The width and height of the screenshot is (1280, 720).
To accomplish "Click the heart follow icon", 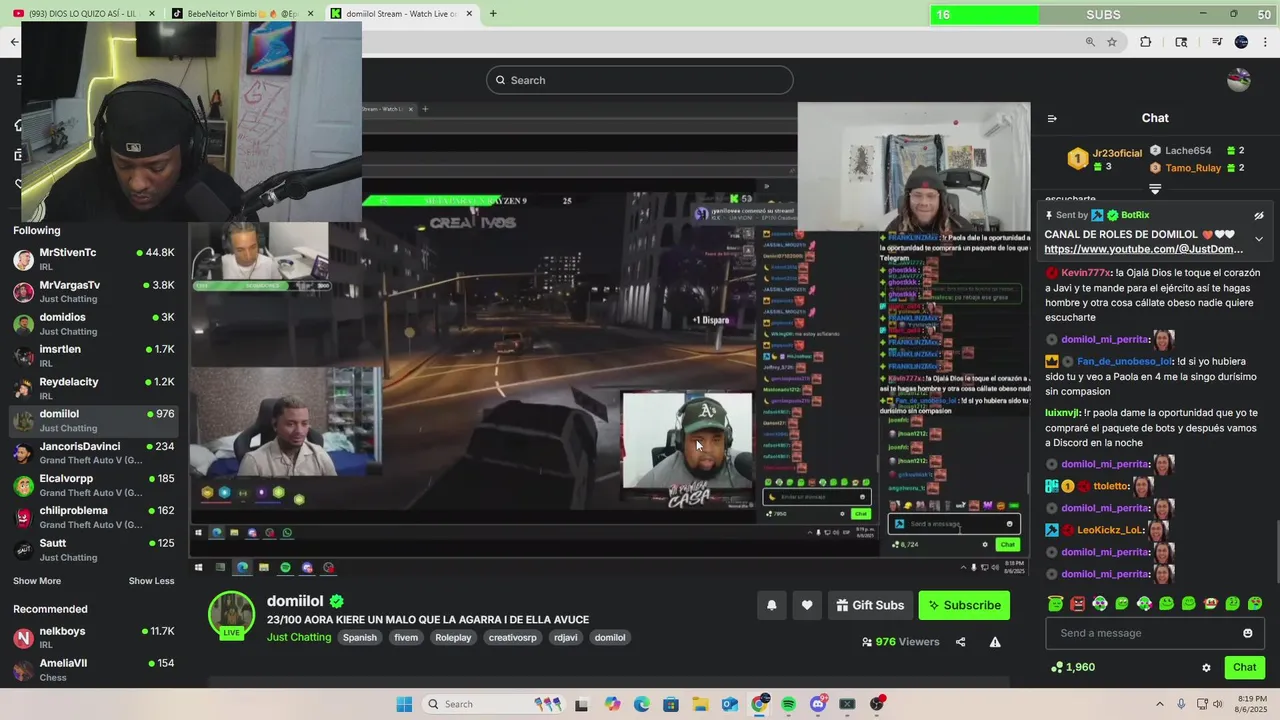I will point(807,605).
